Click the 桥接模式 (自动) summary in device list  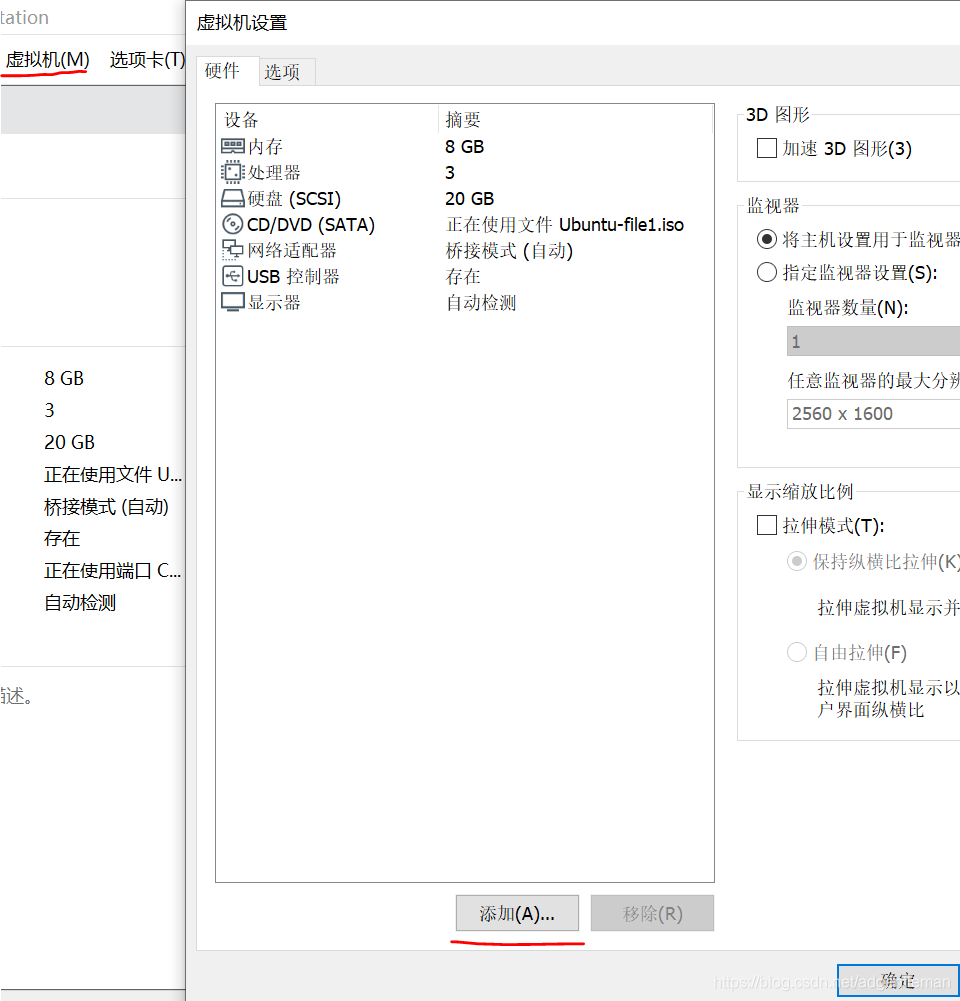tap(509, 250)
